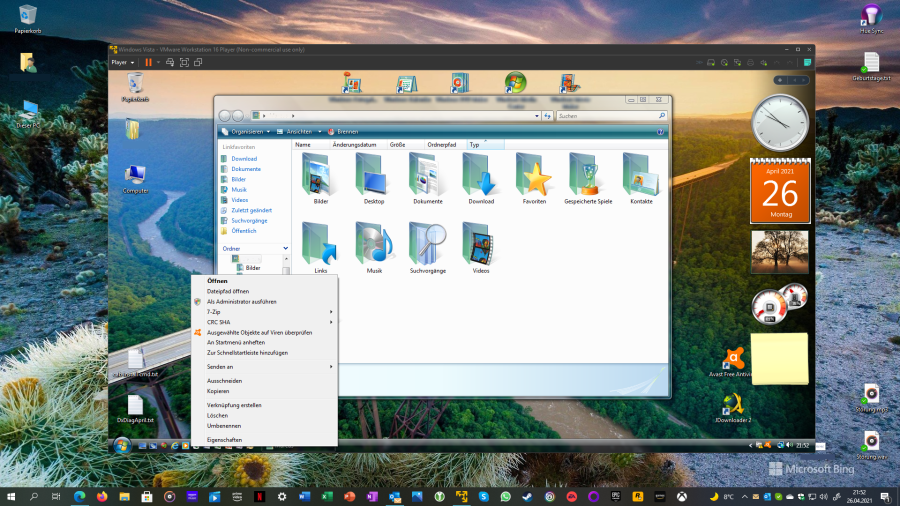Enter VMware full screen mode

point(184,62)
